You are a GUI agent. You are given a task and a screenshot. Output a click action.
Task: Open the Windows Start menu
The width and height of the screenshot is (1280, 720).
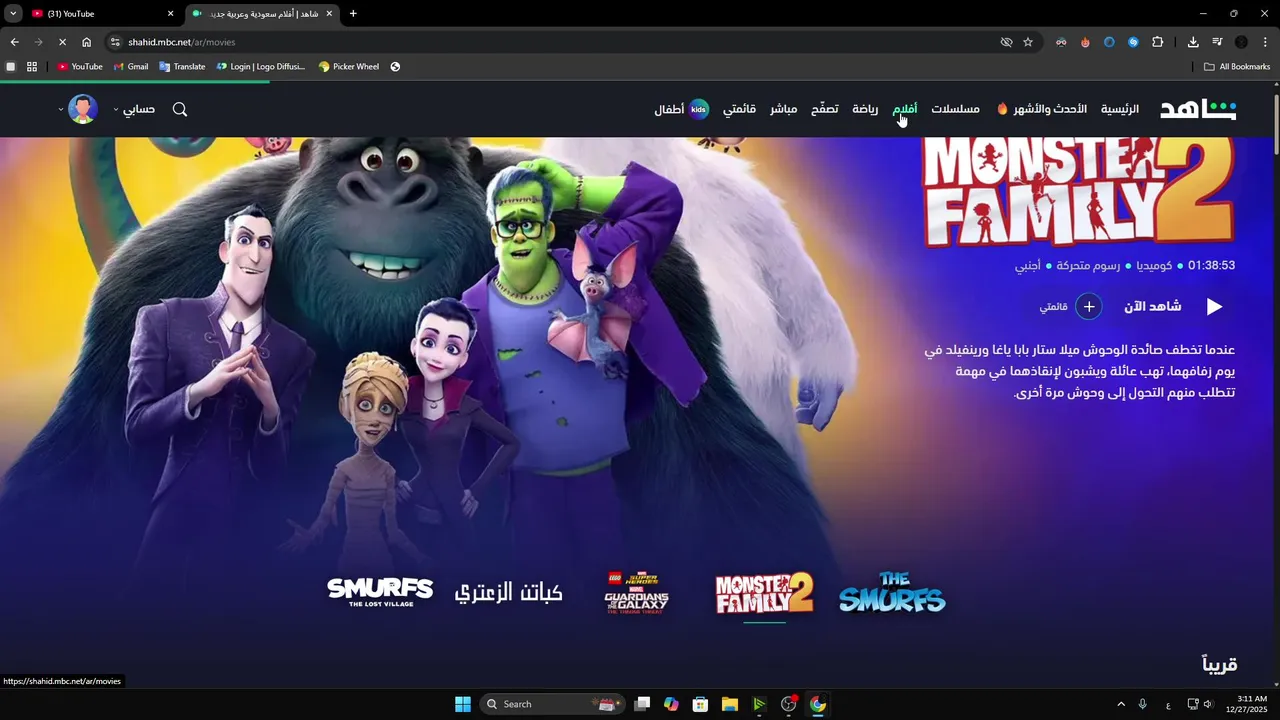(463, 704)
